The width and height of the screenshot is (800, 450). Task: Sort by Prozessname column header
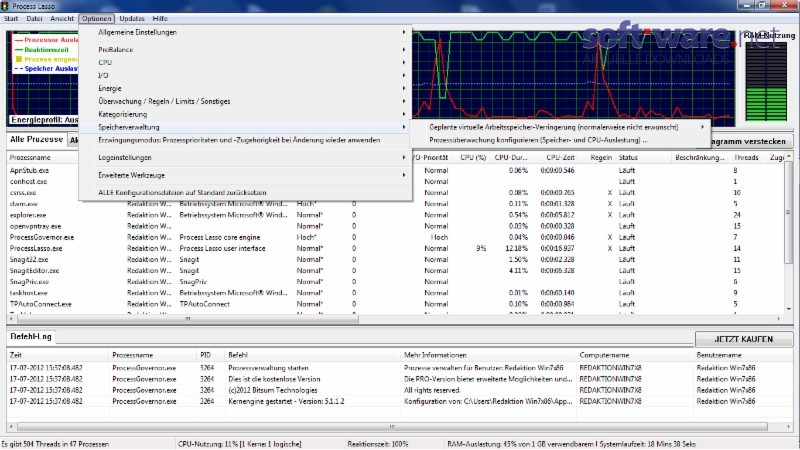pos(30,158)
